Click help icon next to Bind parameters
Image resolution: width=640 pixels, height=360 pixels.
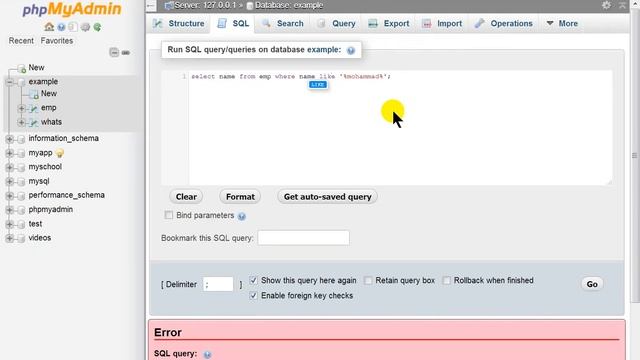click(242, 216)
